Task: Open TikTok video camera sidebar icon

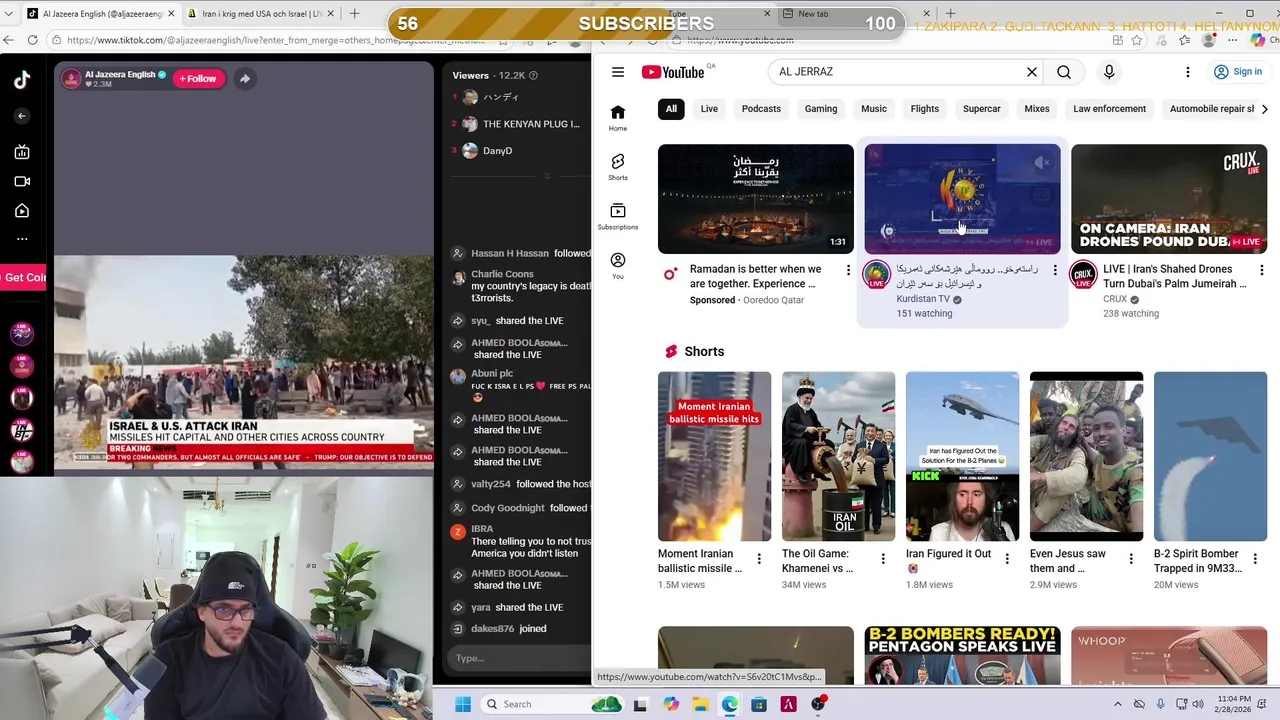Action: click(22, 181)
